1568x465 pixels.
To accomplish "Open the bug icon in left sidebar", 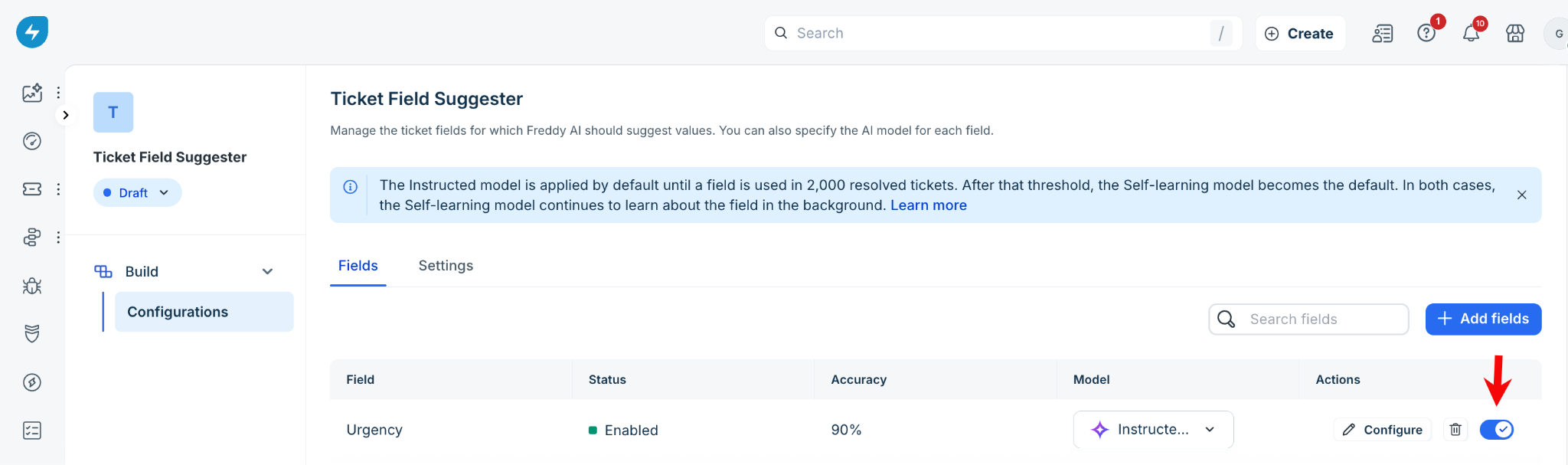I will click(32, 286).
